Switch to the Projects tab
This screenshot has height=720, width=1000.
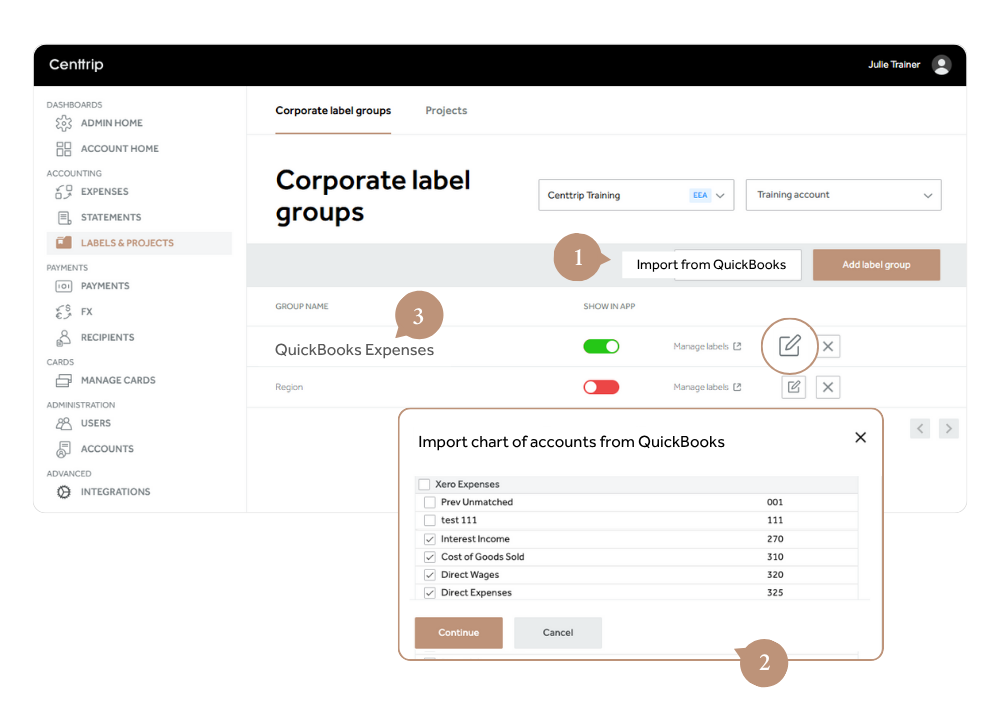click(446, 111)
